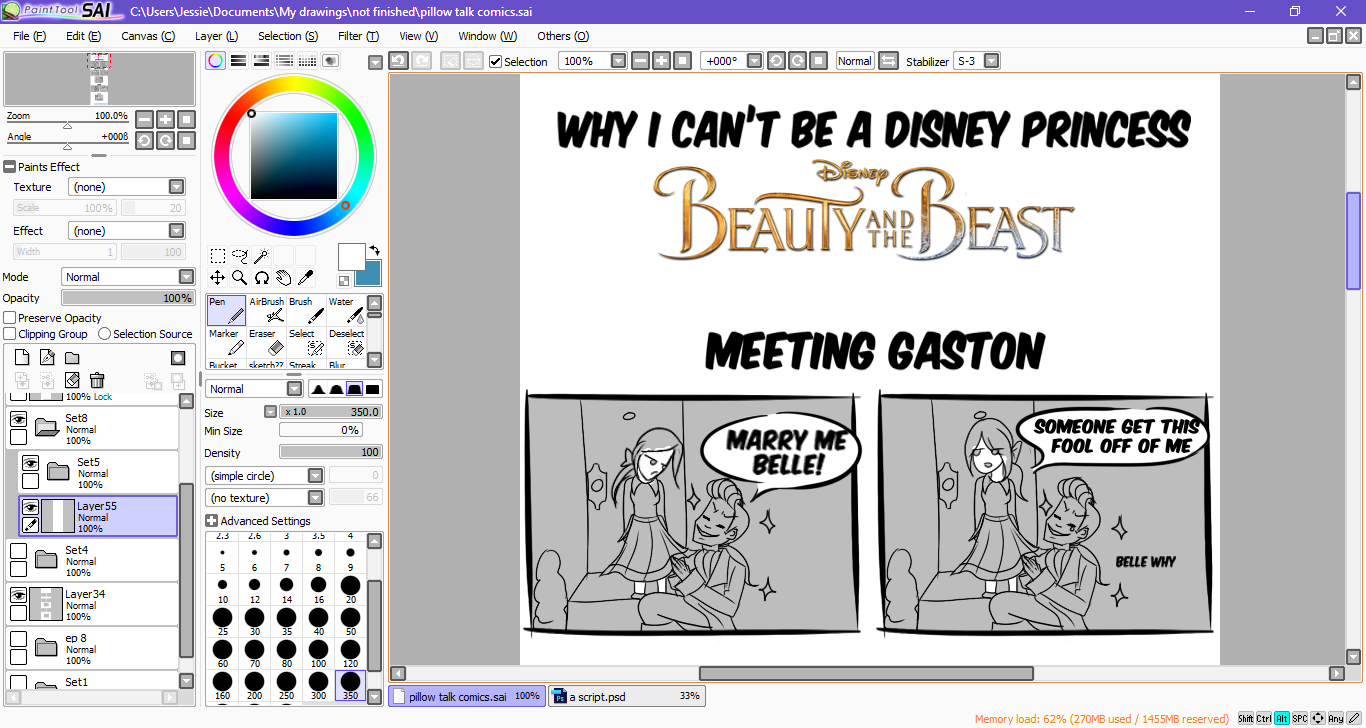Select the Eraser tool

[266, 342]
